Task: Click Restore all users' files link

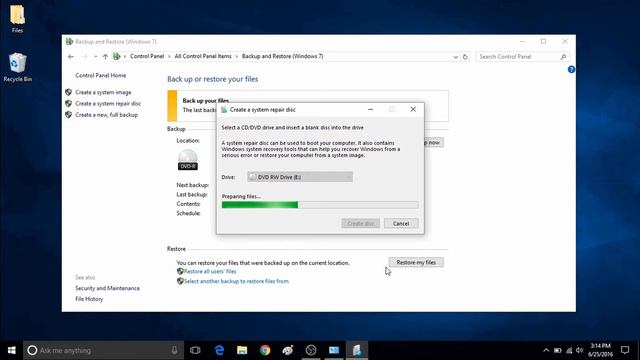Action: pos(210,271)
